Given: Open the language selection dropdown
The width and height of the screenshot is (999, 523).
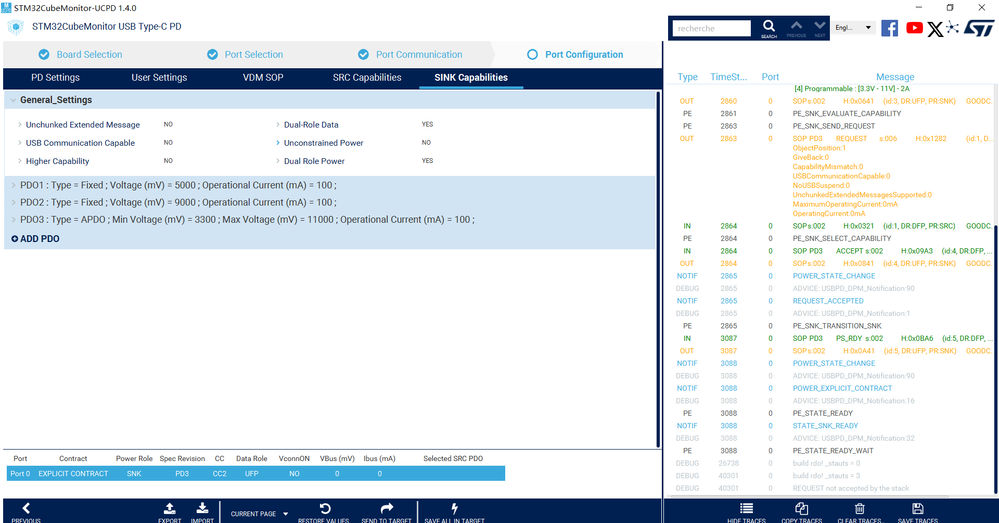Looking at the screenshot, I should [x=853, y=28].
